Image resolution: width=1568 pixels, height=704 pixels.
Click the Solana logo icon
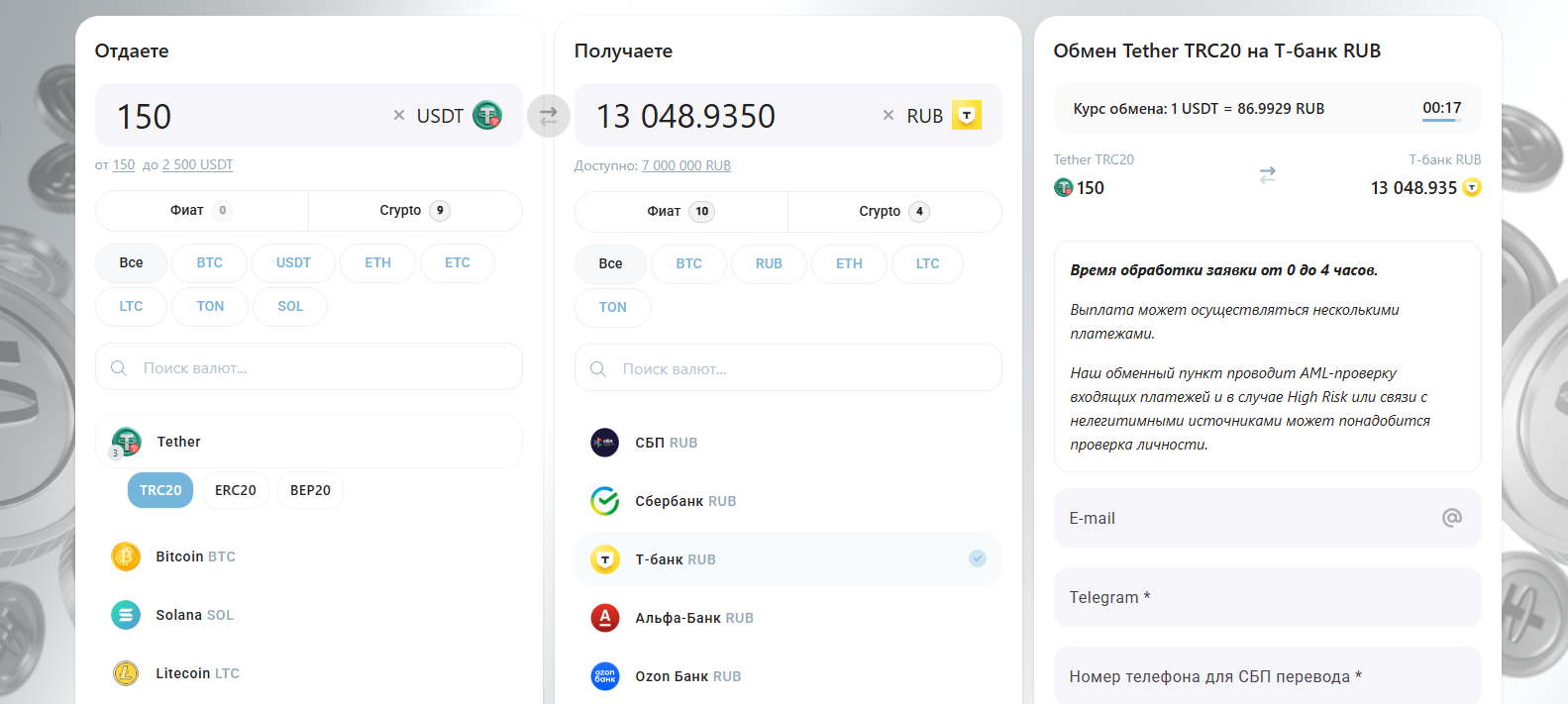coord(126,615)
